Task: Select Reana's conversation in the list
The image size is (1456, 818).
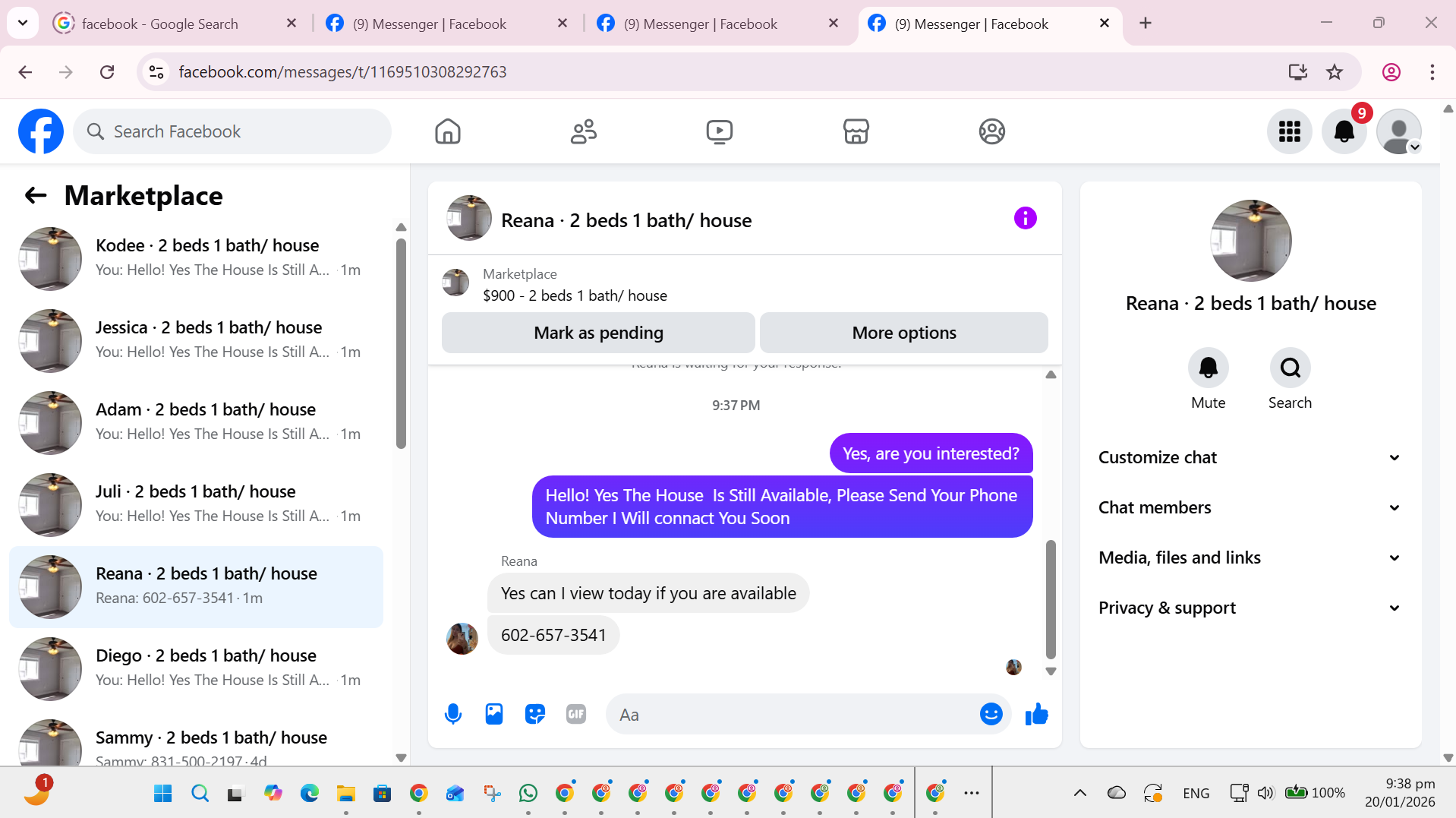Action: (x=196, y=587)
